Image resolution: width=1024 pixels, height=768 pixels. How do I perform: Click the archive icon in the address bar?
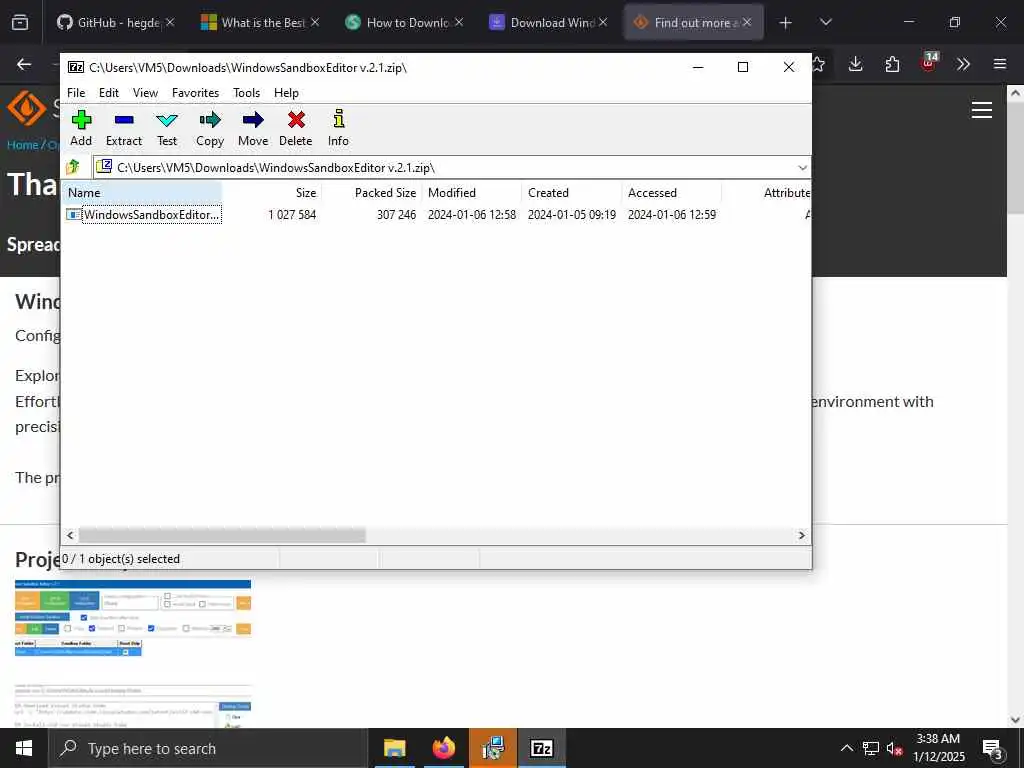point(104,167)
